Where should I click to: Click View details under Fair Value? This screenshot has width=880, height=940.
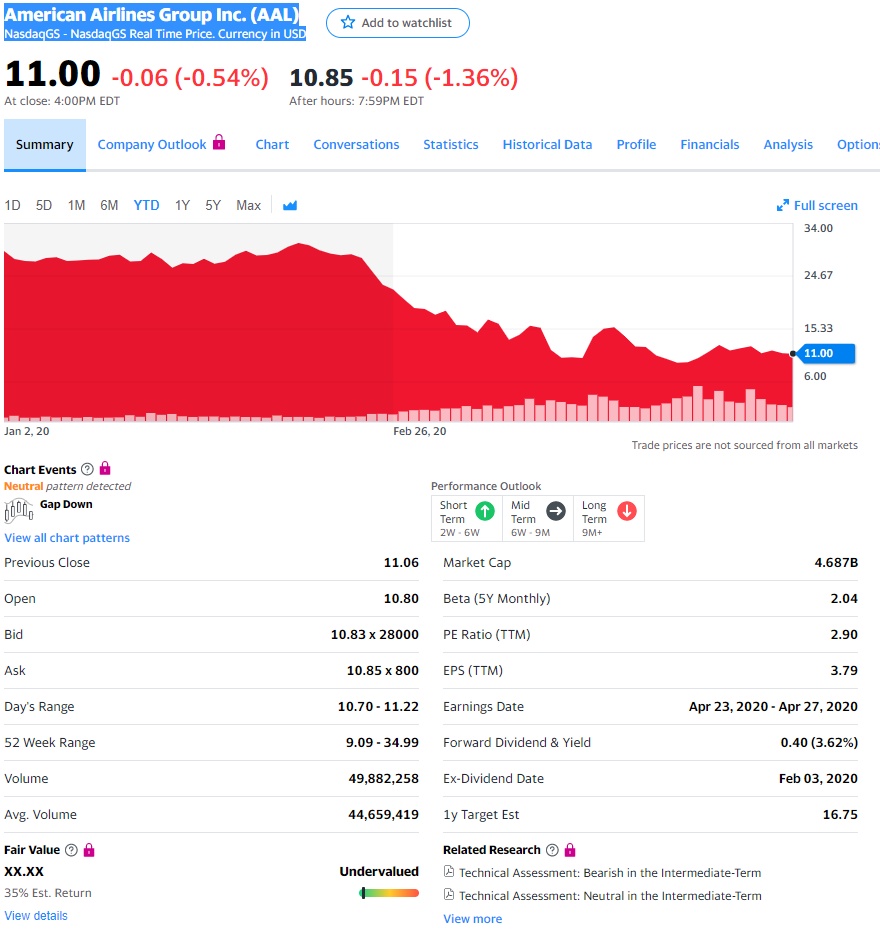tap(36, 915)
